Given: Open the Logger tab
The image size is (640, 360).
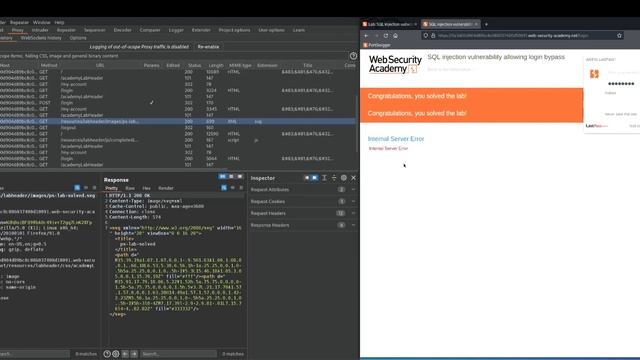Looking at the screenshot, I should point(176,30).
